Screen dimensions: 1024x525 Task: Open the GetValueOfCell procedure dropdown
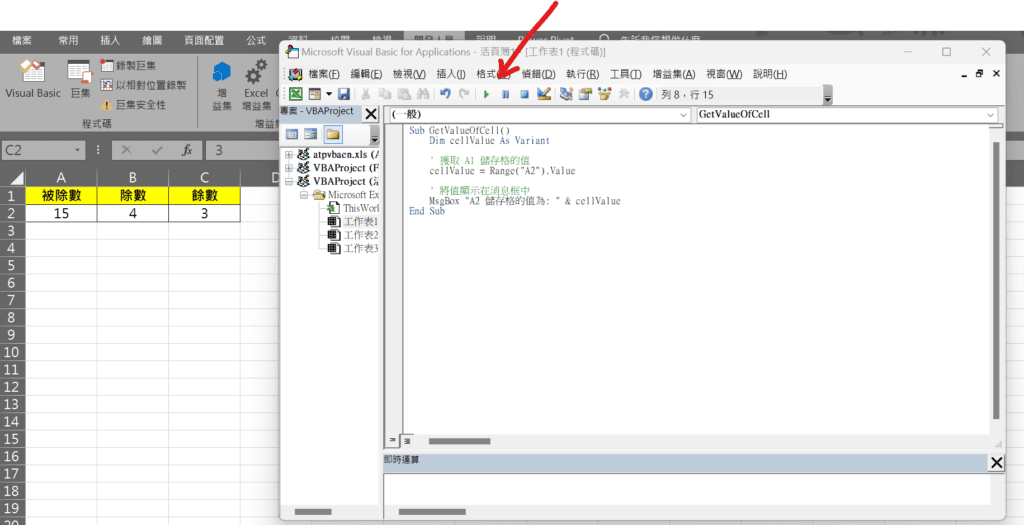point(991,115)
